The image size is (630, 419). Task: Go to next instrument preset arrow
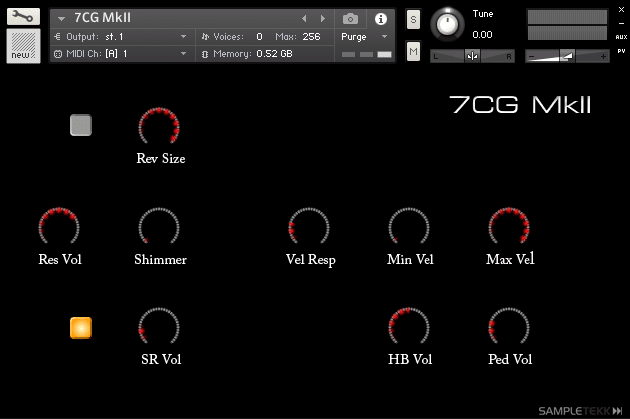point(322,18)
